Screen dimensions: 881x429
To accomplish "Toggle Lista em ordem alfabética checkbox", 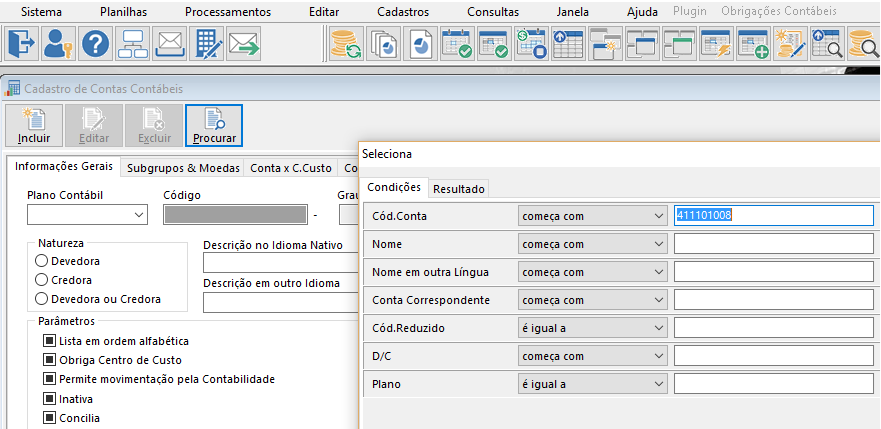I will [x=50, y=341].
